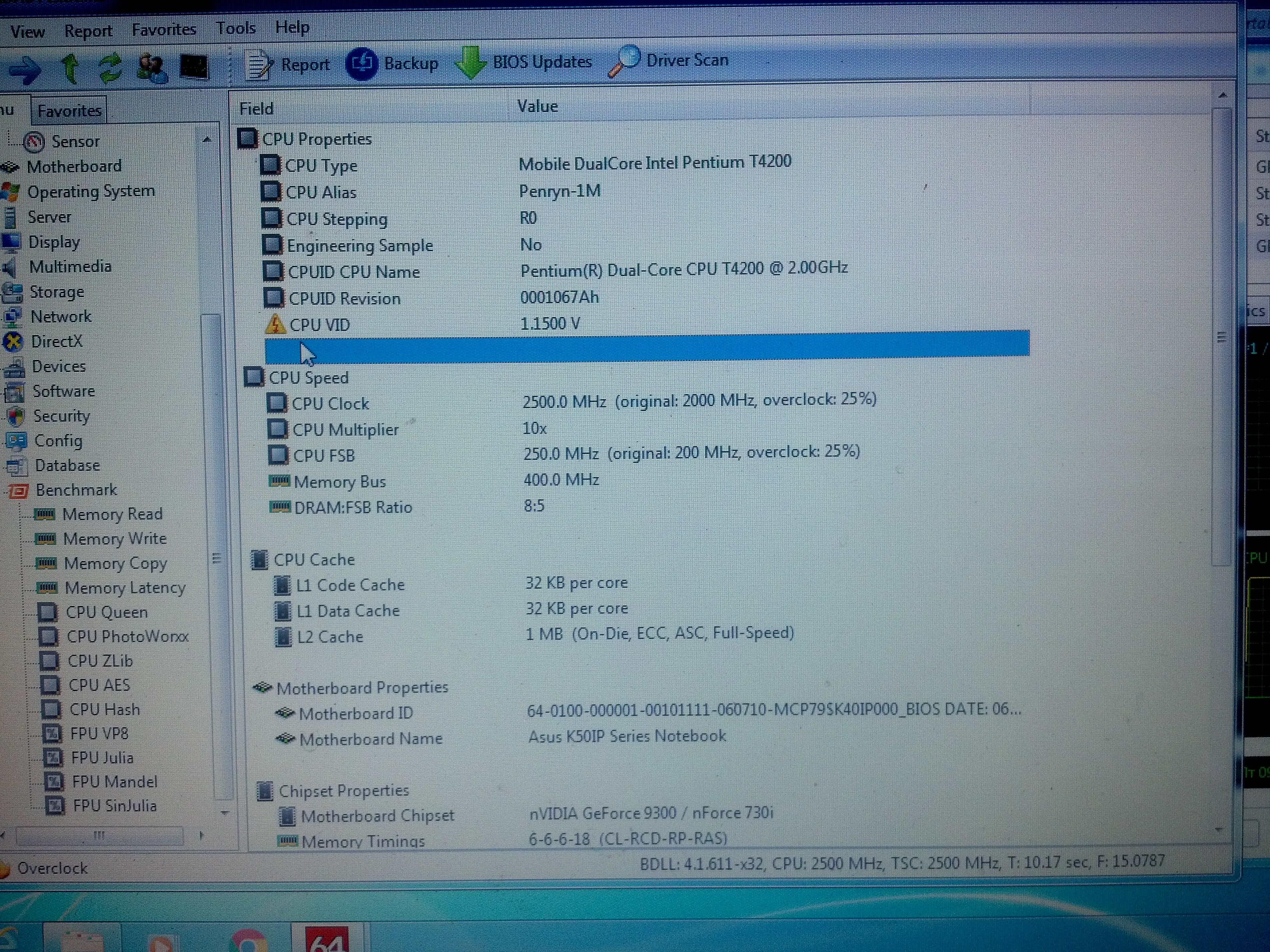Select the FPU Julia benchmark
This screenshot has width=1270, height=952.
(x=102, y=758)
